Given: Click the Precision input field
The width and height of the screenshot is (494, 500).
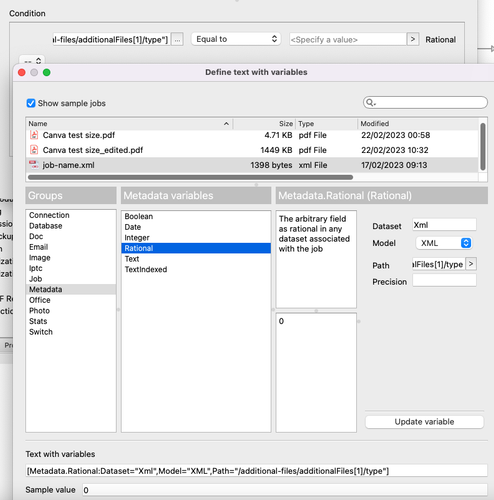Looking at the screenshot, I should pos(444,281).
